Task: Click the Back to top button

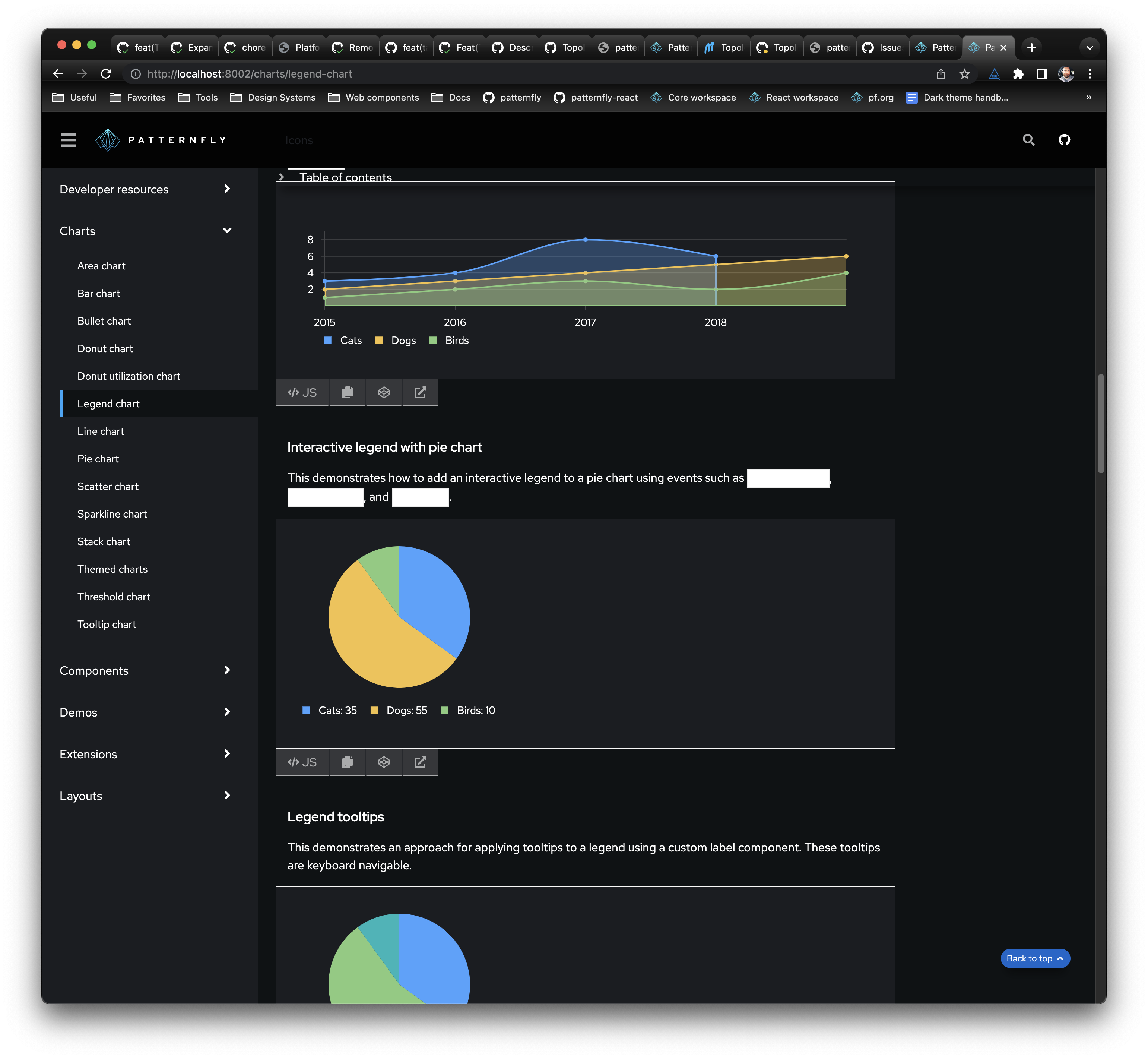Action: 1034,958
